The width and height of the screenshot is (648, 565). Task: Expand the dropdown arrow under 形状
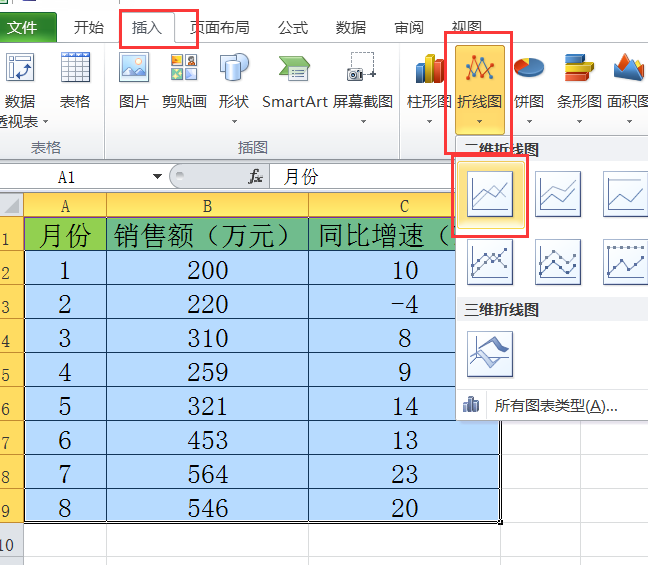tap(234, 122)
